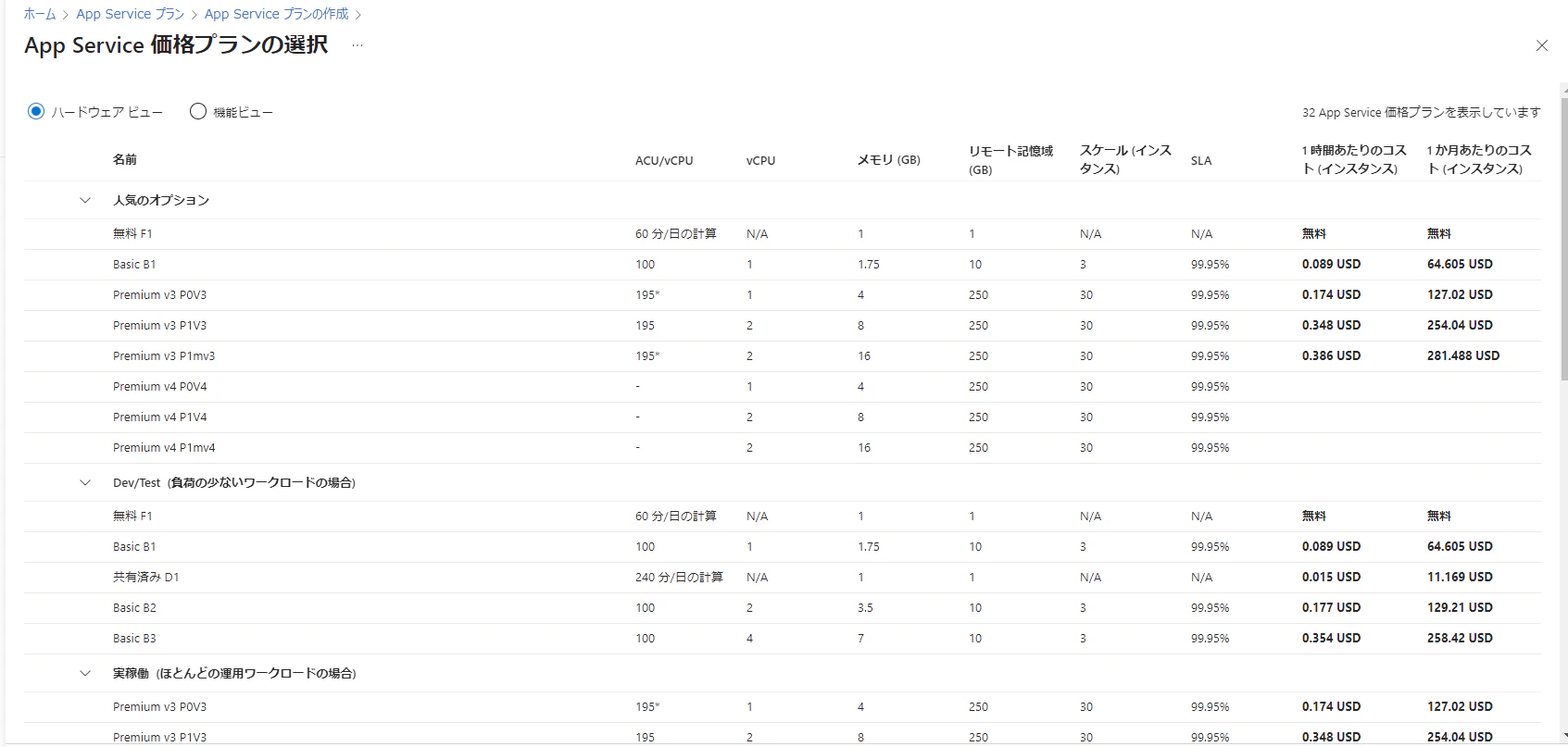The height and width of the screenshot is (747, 1568).
Task: Click the リモート記憶域 (GB) column header
Action: tap(1011, 160)
